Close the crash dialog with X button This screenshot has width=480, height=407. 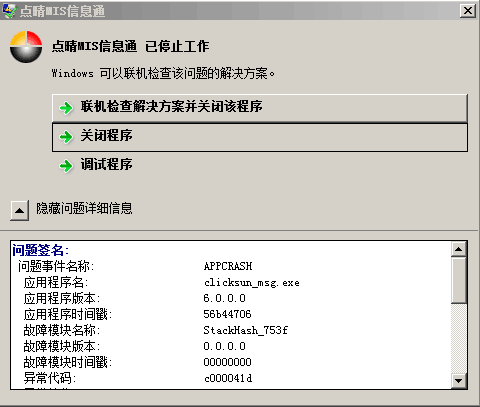[x=468, y=11]
